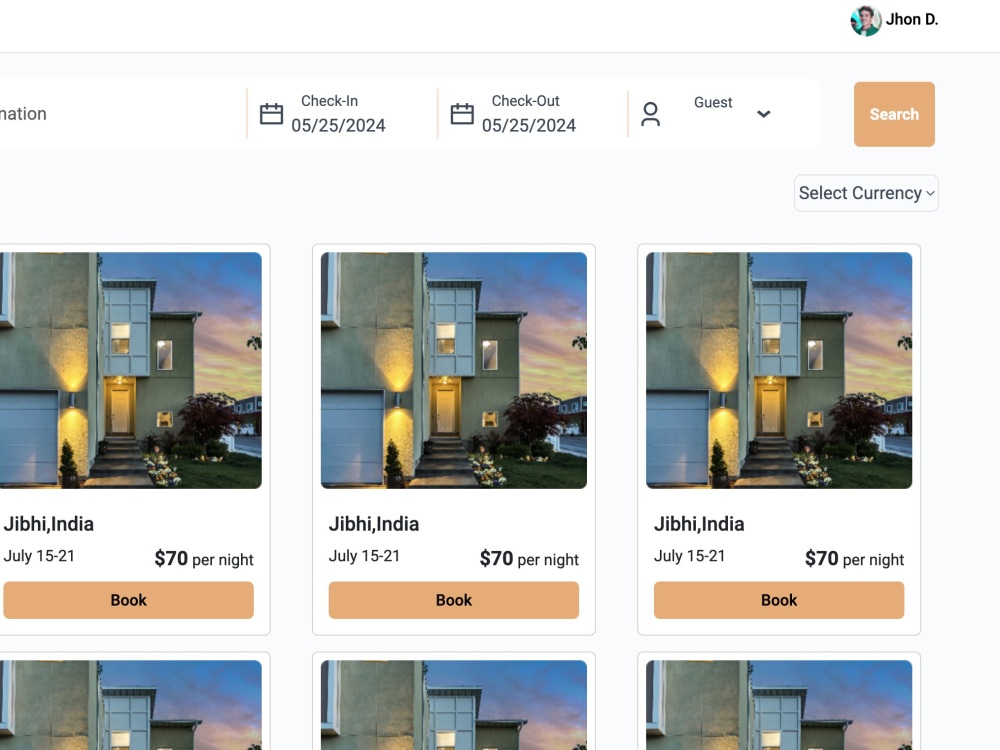Screen dimensions: 1000x750
Task: Click the destination input field
Action: (x=121, y=114)
